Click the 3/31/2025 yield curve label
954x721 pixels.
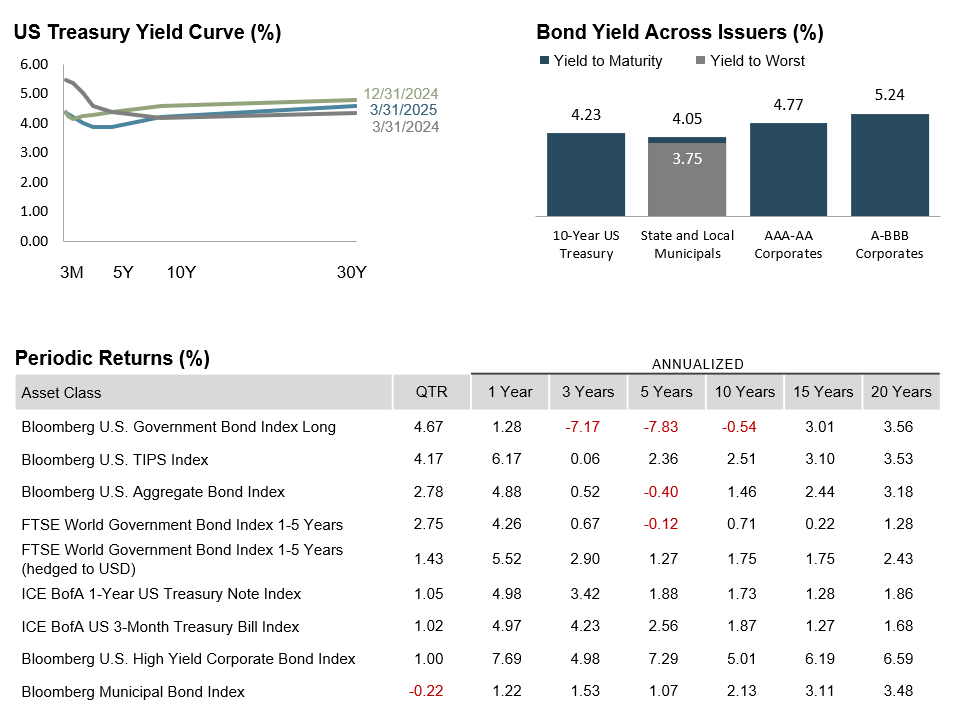point(403,110)
